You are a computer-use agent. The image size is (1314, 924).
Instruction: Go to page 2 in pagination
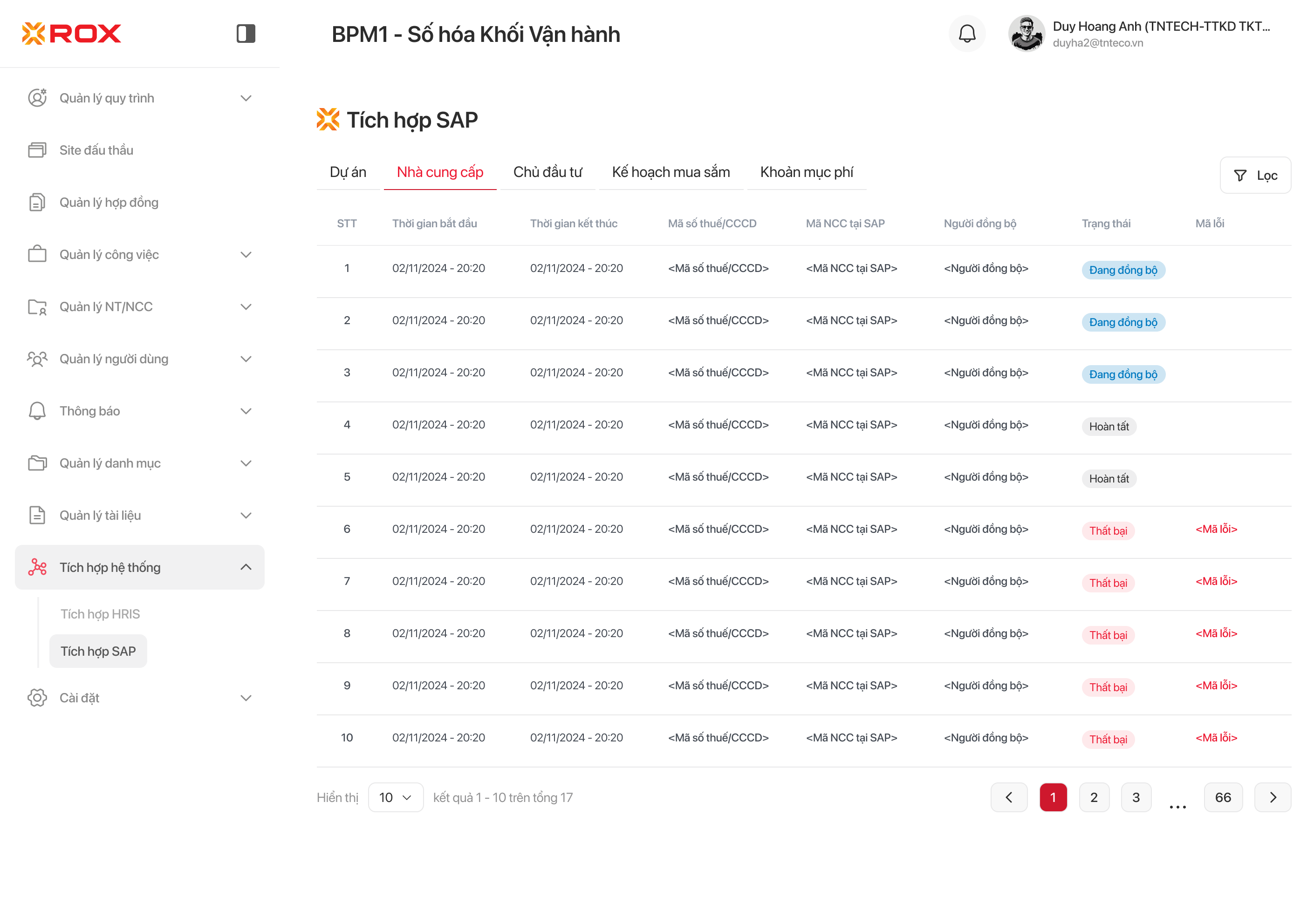click(1094, 797)
